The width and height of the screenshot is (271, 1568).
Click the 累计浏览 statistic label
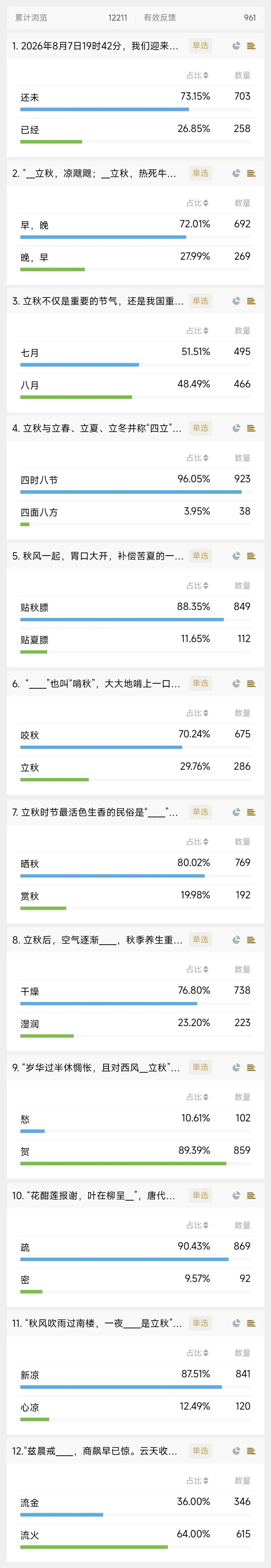pyautogui.click(x=31, y=18)
